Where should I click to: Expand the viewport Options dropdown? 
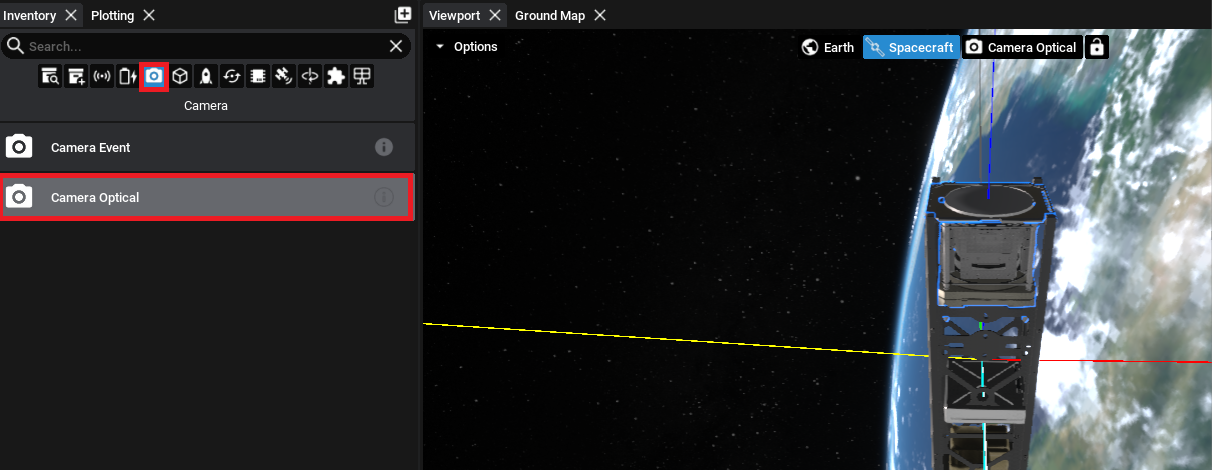click(x=466, y=47)
